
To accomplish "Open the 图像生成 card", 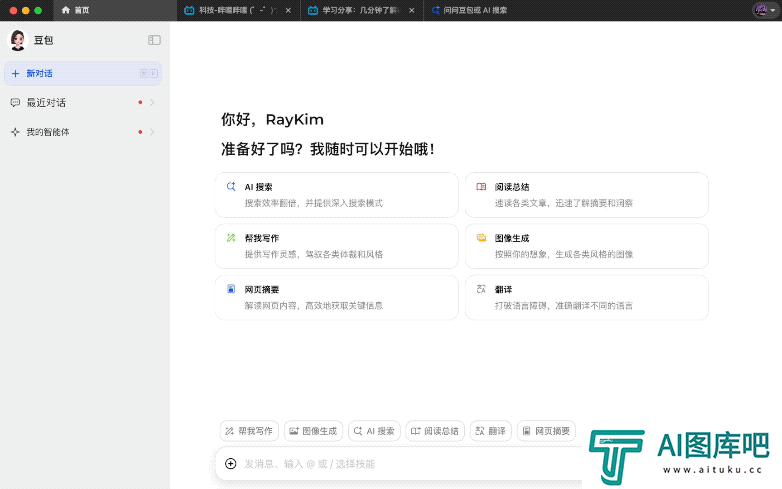I will (586, 246).
